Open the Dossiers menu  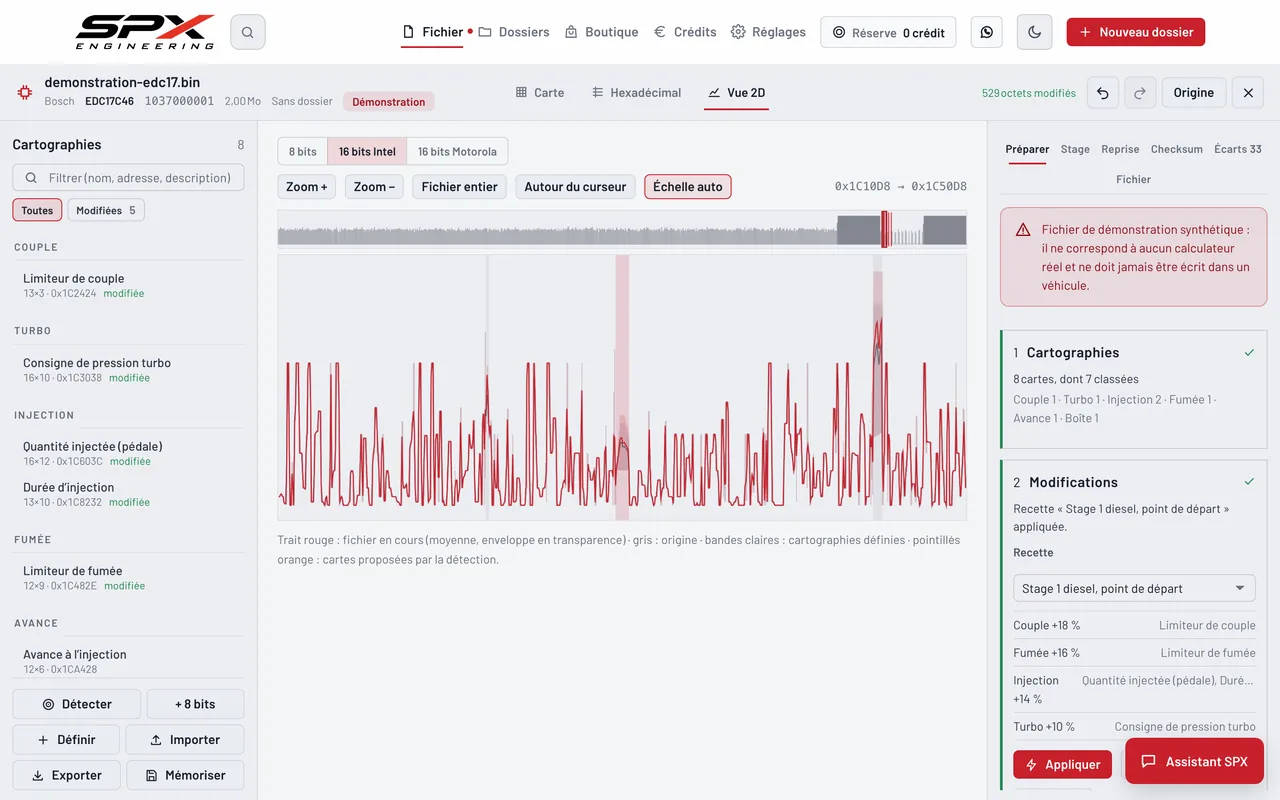514,32
